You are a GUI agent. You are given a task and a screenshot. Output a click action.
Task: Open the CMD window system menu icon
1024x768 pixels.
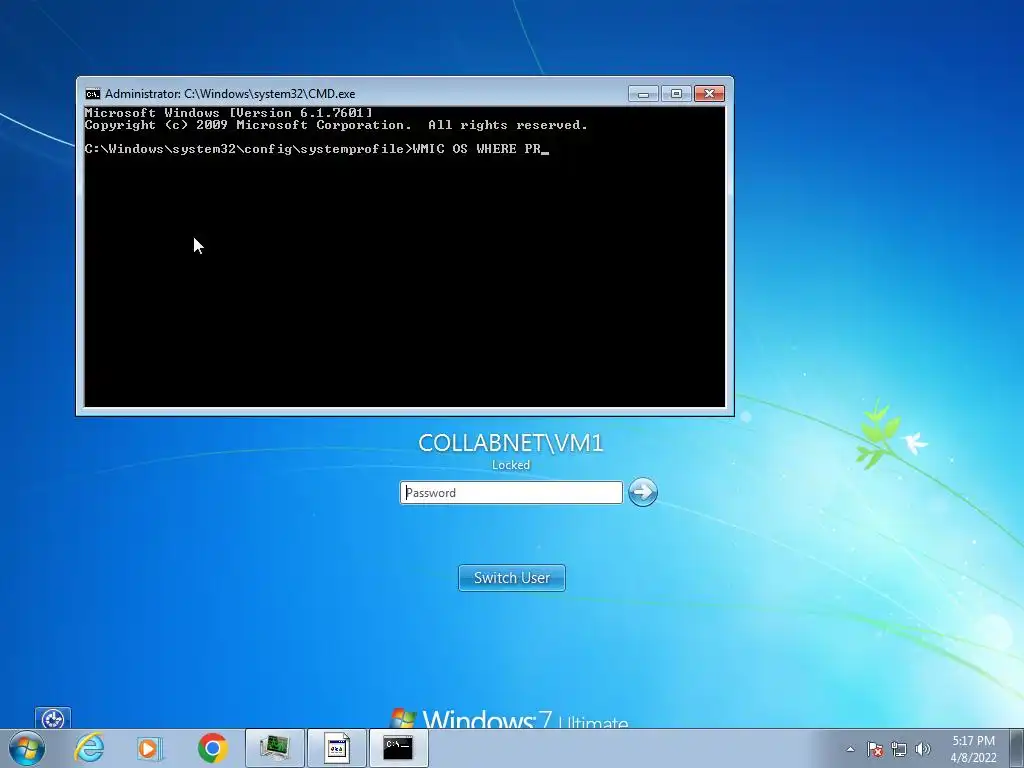[93, 94]
